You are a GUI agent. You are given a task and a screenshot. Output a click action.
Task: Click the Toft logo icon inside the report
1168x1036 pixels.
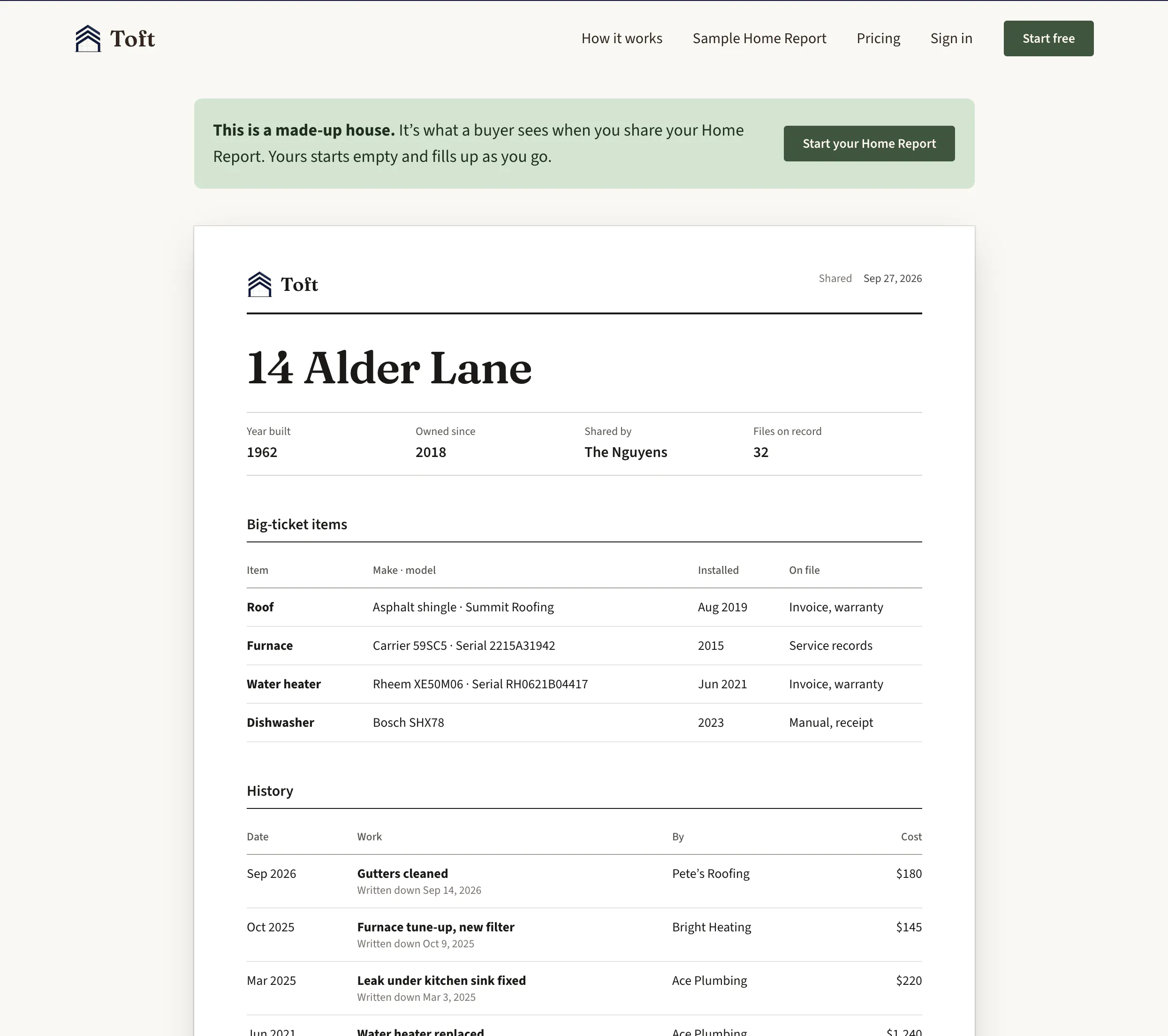[259, 284]
